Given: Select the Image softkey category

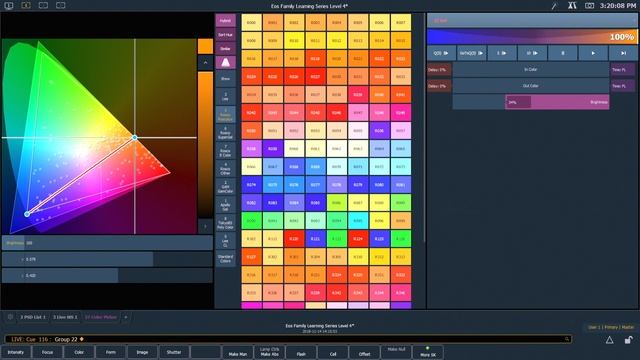Looking at the screenshot, I should pos(142,352).
